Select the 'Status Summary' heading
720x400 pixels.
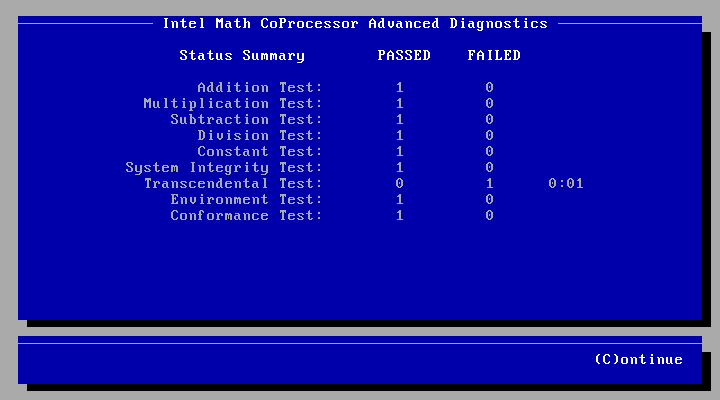point(242,56)
